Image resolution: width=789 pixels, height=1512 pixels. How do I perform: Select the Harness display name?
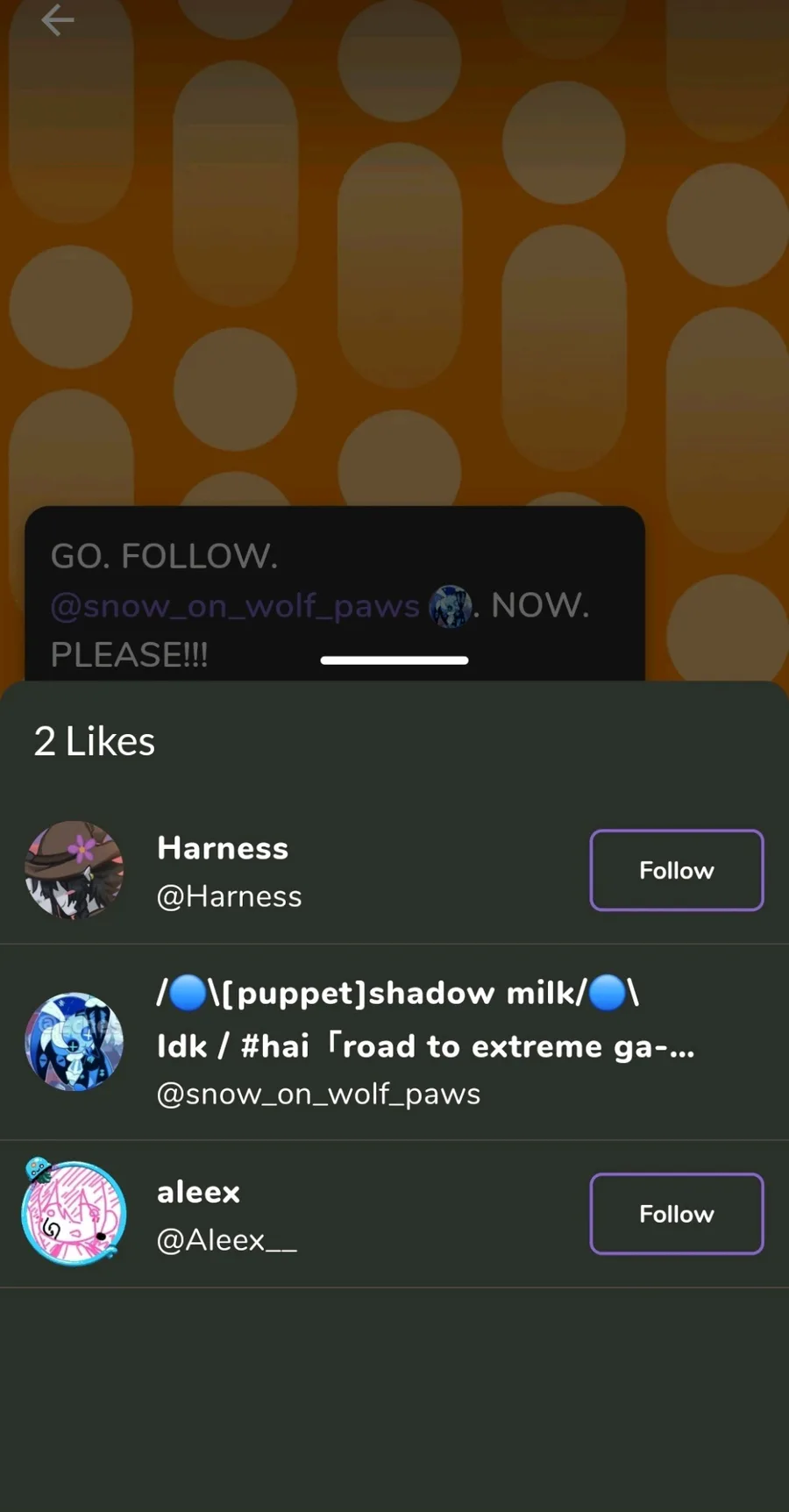coord(223,848)
